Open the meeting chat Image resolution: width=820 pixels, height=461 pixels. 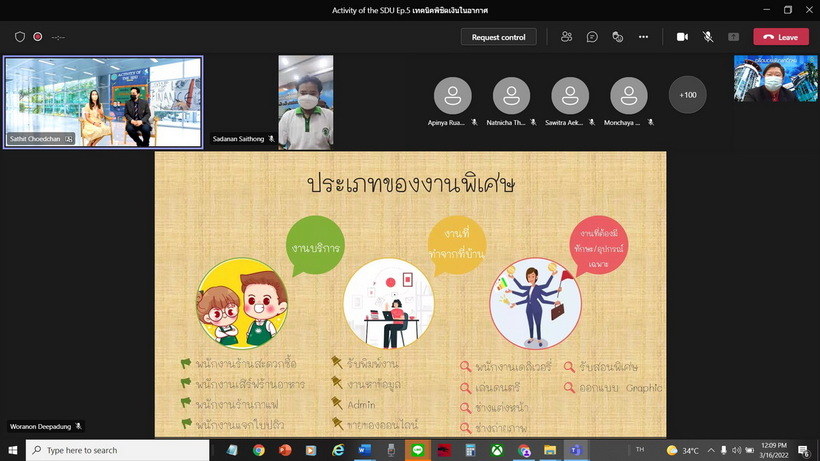[x=592, y=37]
